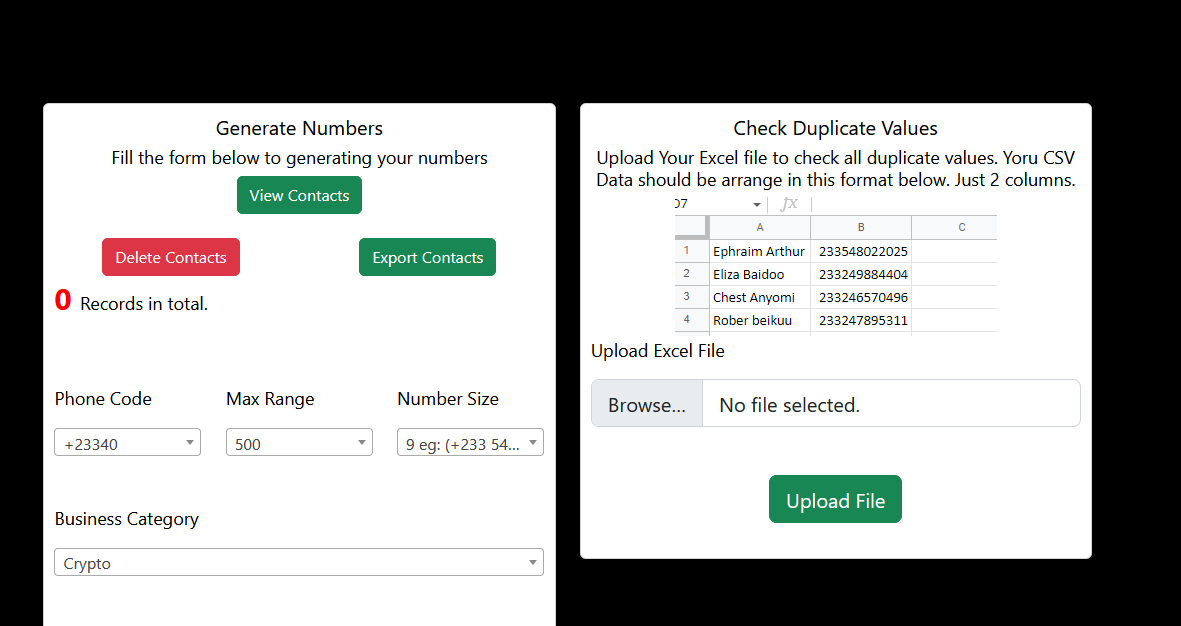The height and width of the screenshot is (626, 1181).
Task: Click the Ephraim Arthur cell in the example
Action: (759, 251)
